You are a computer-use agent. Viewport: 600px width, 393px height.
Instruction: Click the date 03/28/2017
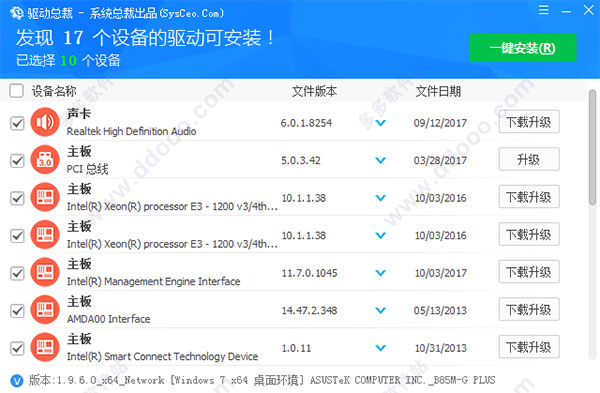440,161
